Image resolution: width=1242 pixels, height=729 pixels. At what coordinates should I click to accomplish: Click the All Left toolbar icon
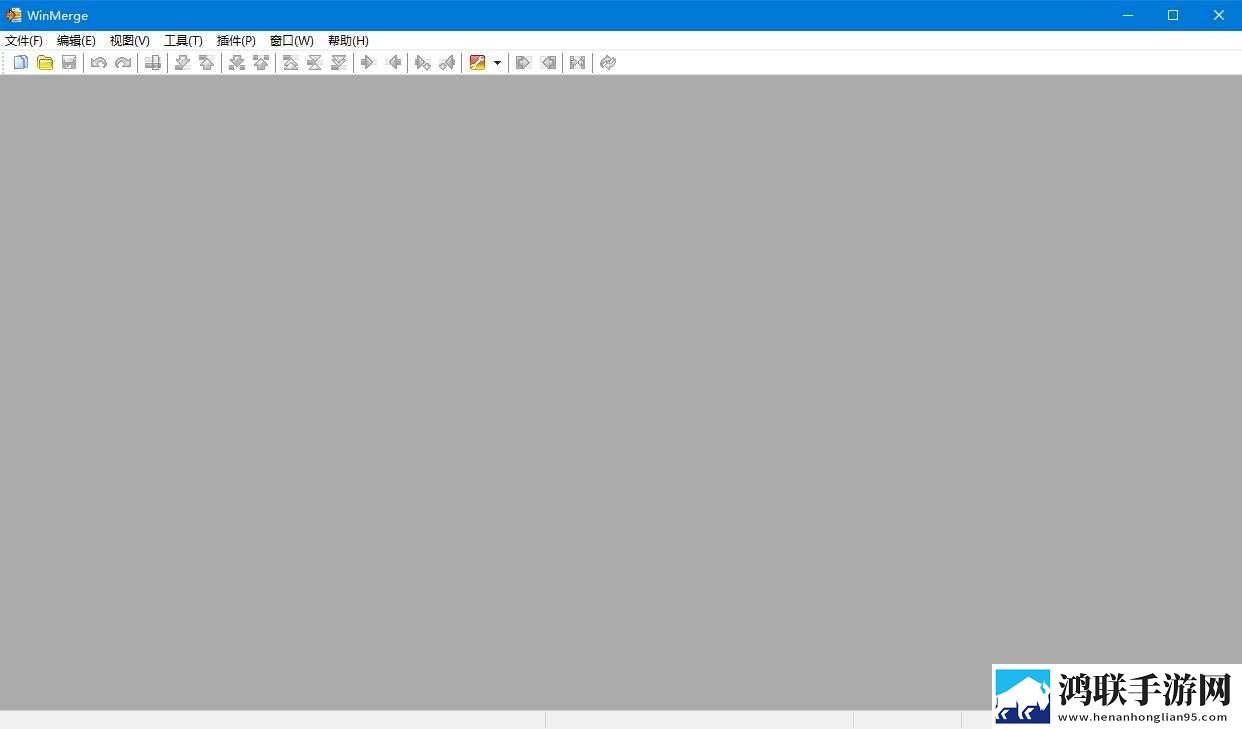547,63
